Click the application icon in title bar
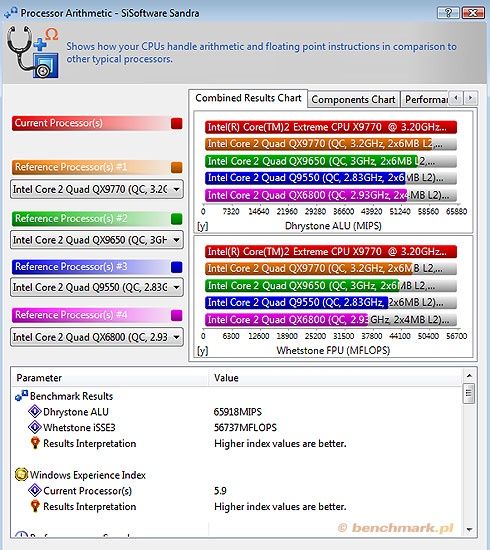Viewport: 490px width, 550px height. click(x=11, y=13)
